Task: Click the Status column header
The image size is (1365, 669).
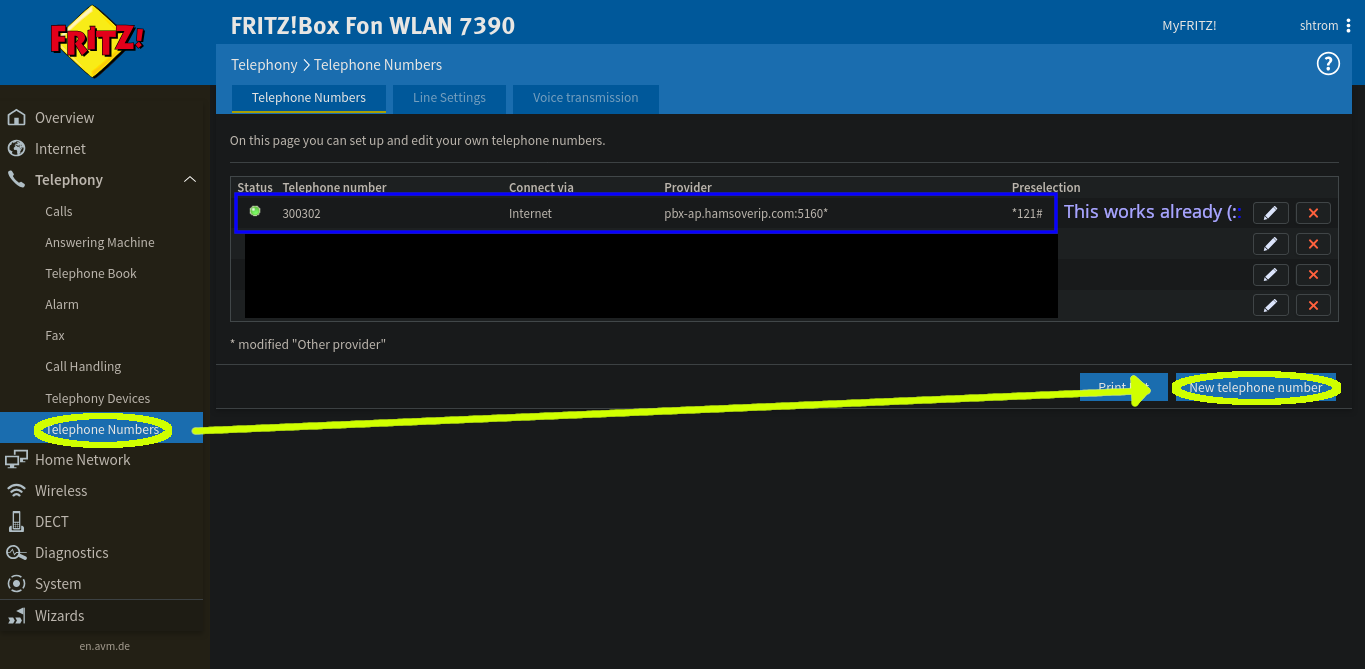Action: (255, 188)
